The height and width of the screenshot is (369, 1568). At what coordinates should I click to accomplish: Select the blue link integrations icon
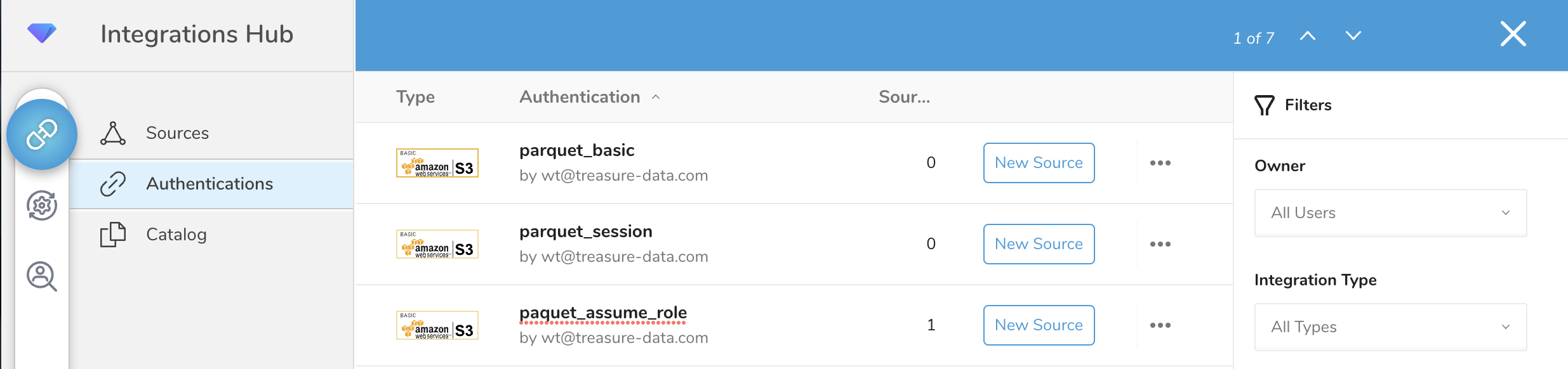tap(42, 134)
